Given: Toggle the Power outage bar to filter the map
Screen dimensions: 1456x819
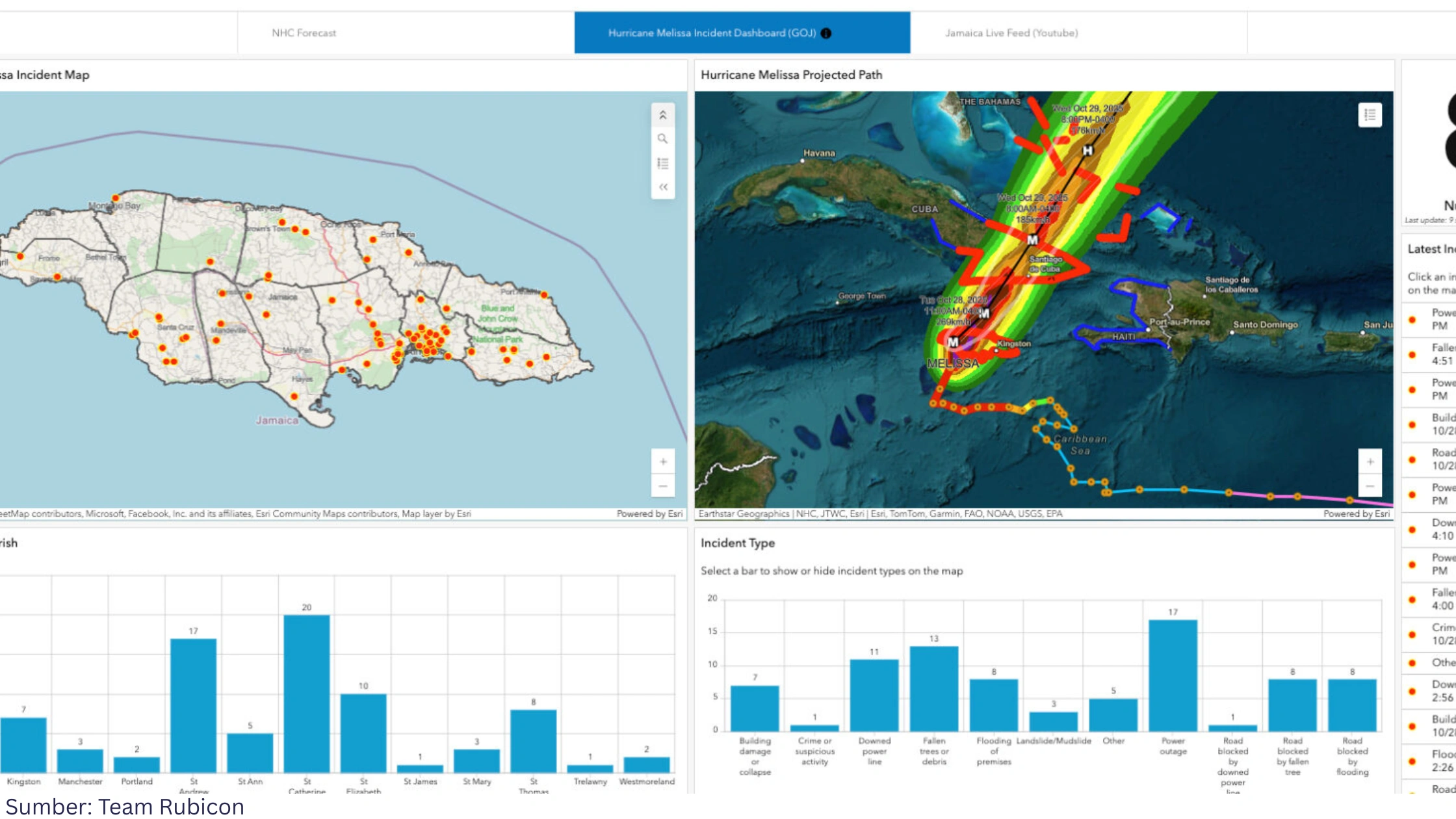Looking at the screenshot, I should coord(1173,676).
